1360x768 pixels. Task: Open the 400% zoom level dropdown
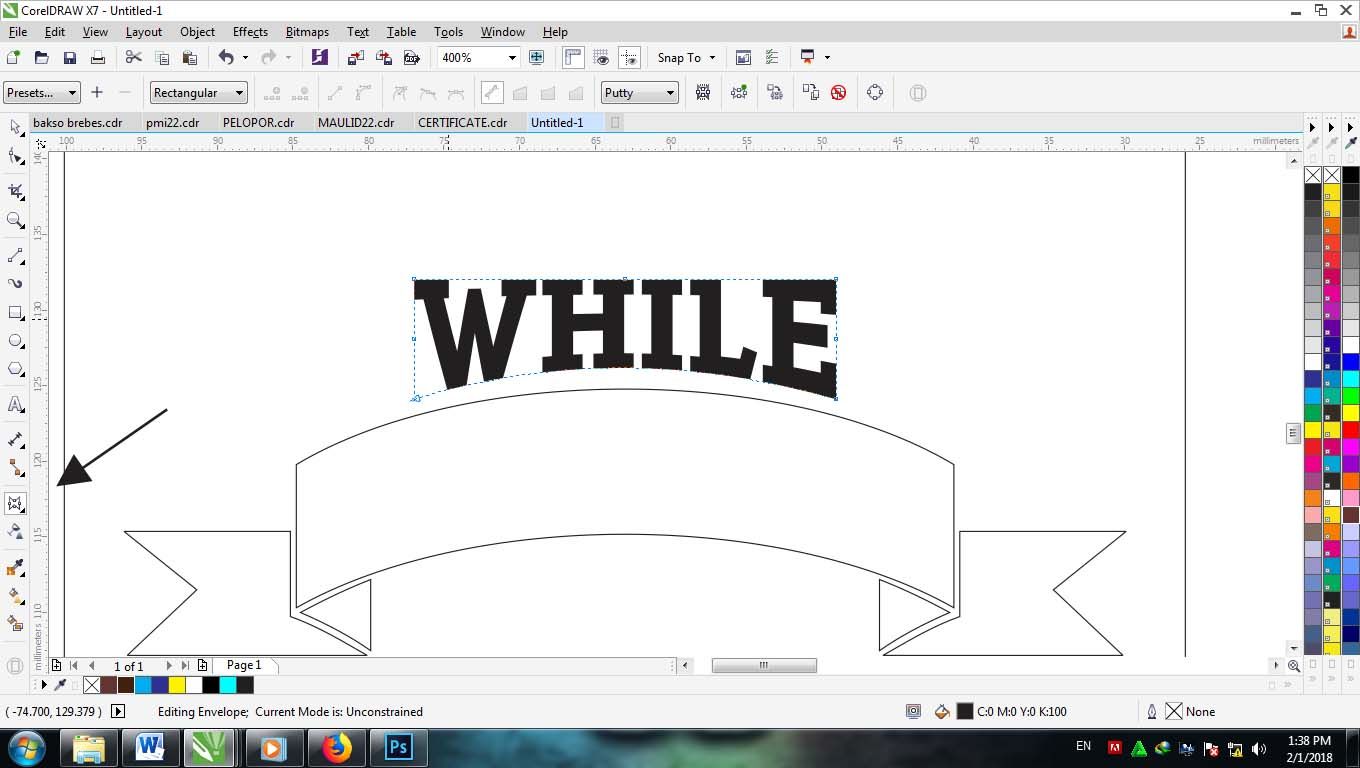coord(513,58)
